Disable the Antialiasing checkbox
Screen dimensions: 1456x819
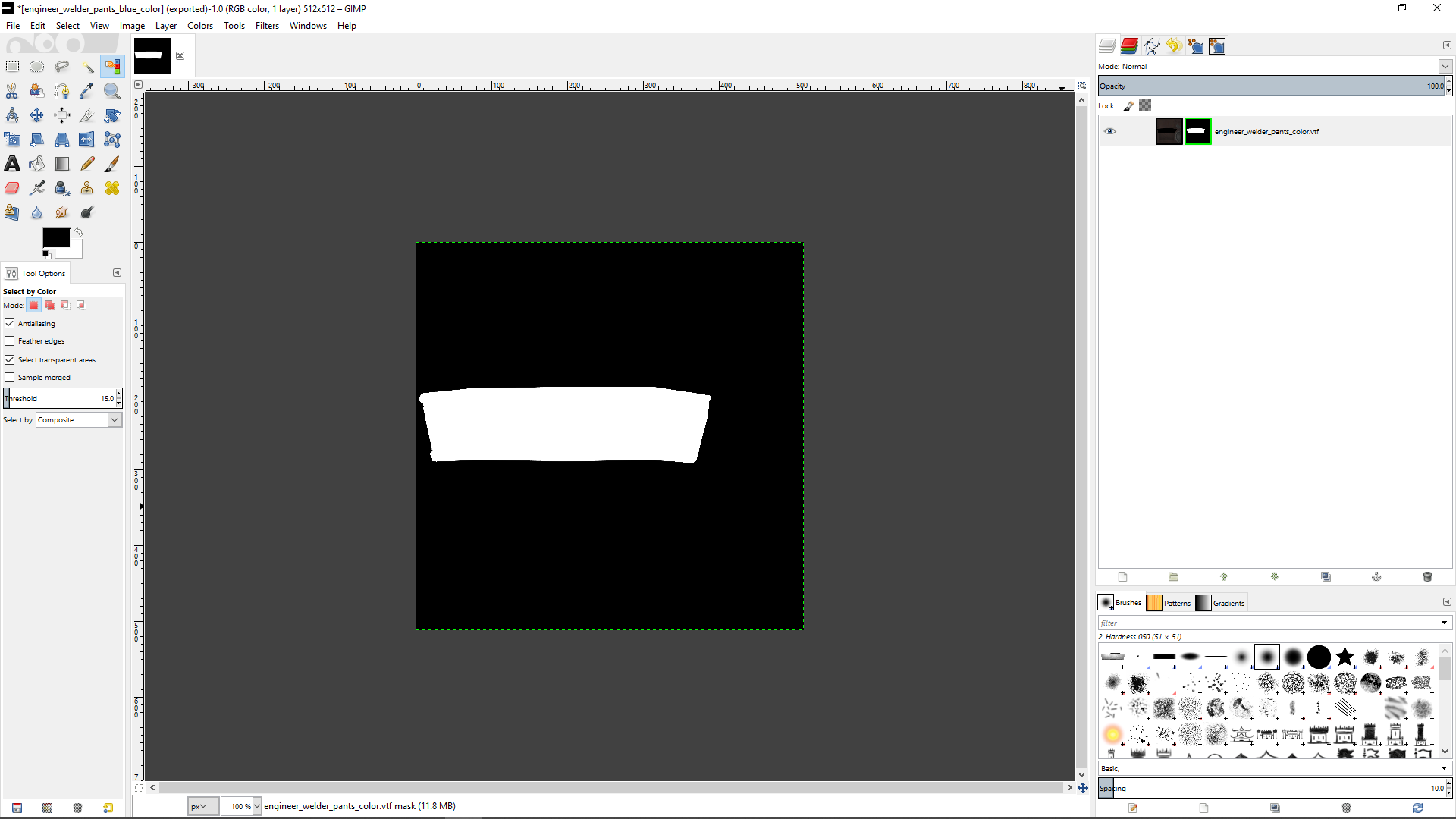[10, 323]
